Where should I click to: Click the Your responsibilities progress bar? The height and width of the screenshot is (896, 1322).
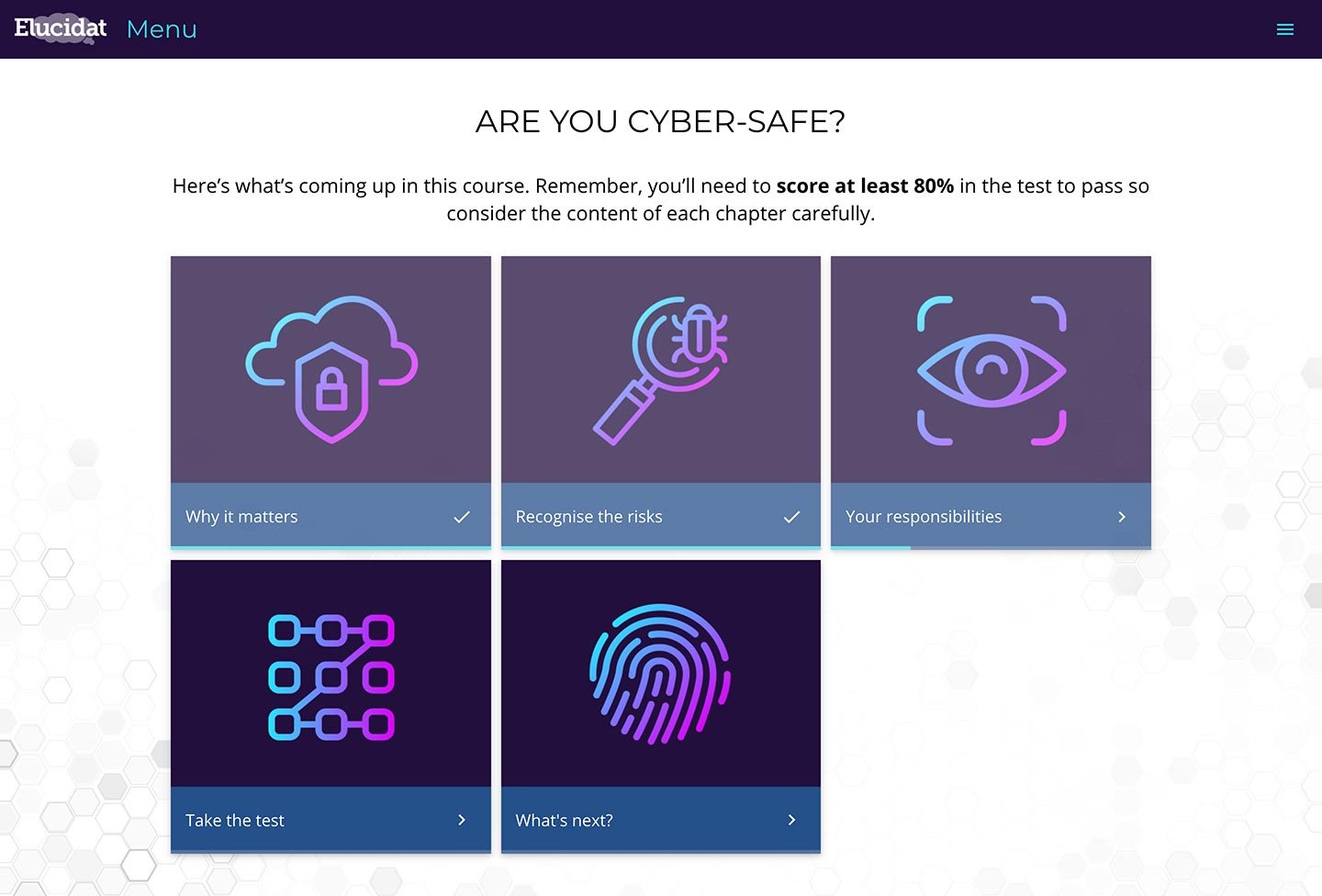pos(991,547)
